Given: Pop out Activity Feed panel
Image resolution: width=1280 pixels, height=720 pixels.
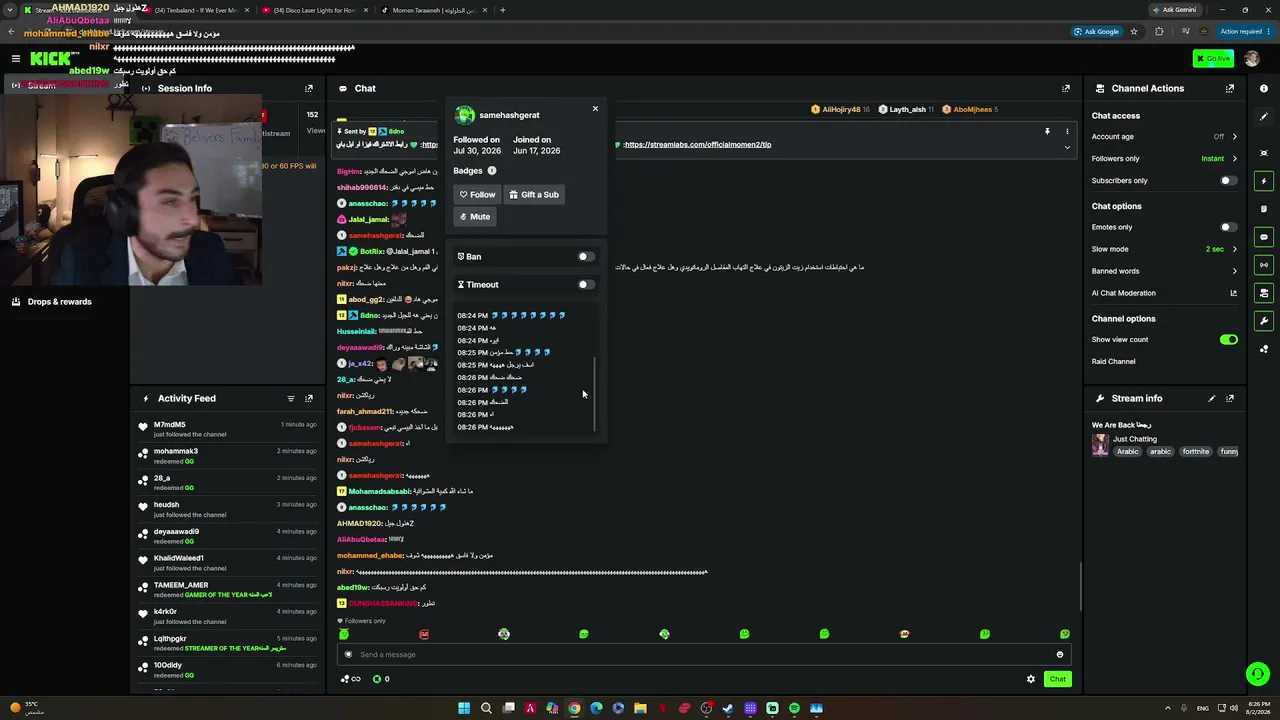Looking at the screenshot, I should tap(309, 399).
